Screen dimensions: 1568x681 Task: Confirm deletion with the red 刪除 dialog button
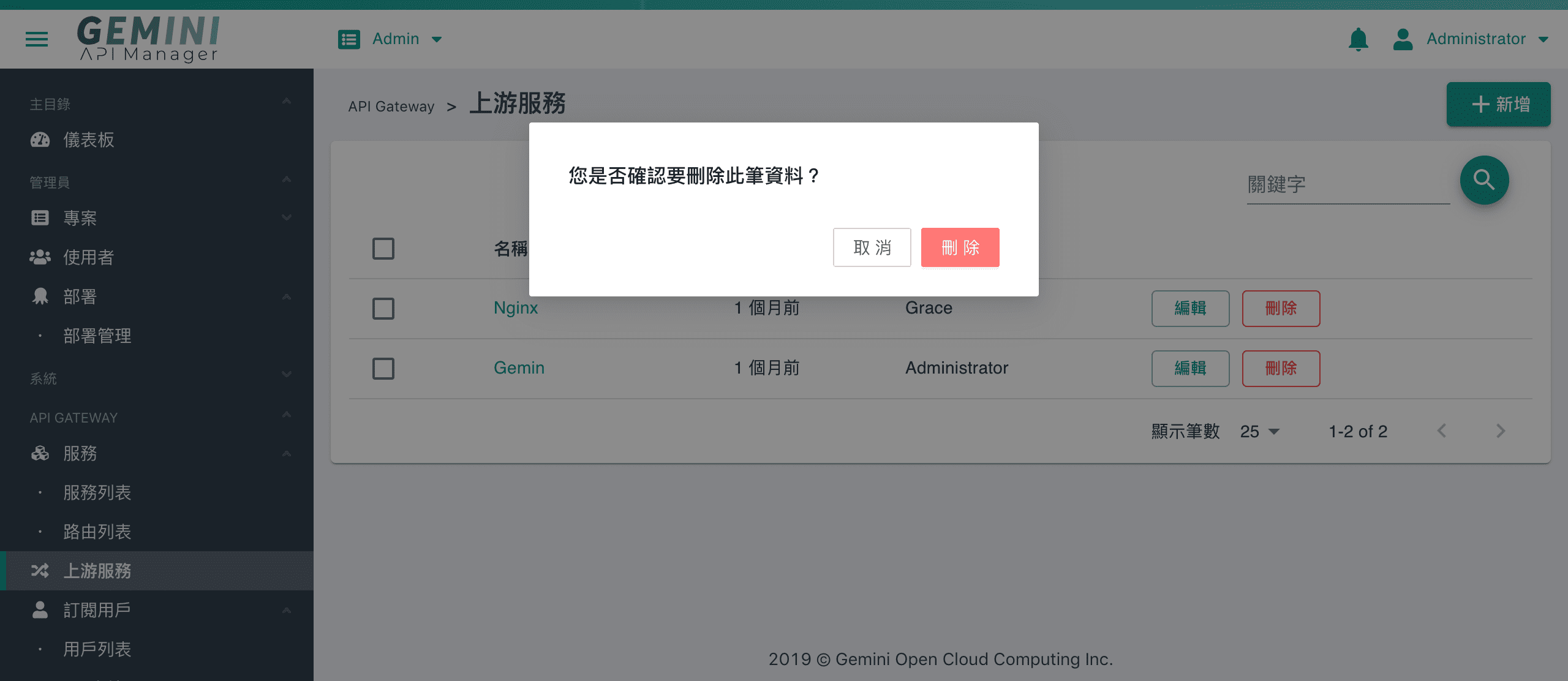960,247
